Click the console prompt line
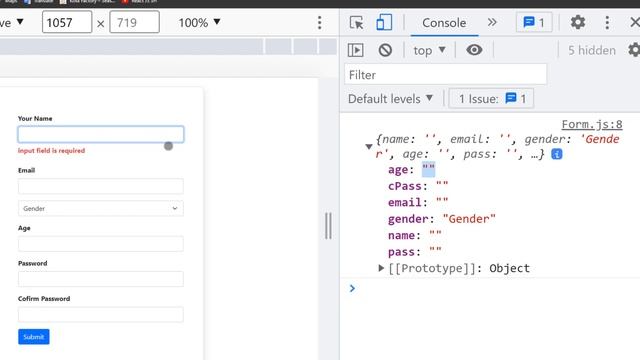 pyautogui.click(x=490, y=289)
